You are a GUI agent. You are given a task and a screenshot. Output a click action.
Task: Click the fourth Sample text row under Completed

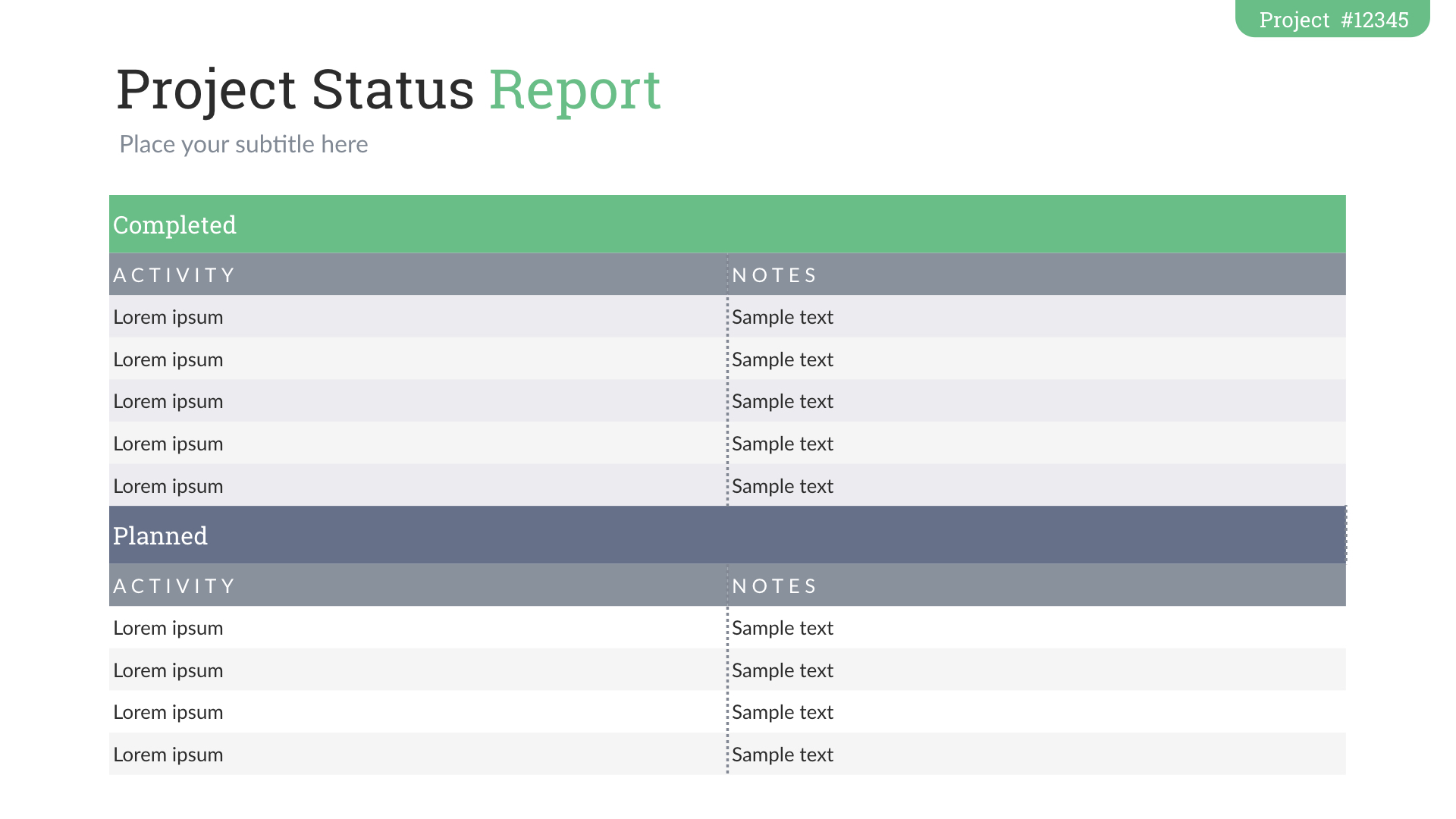(x=783, y=444)
